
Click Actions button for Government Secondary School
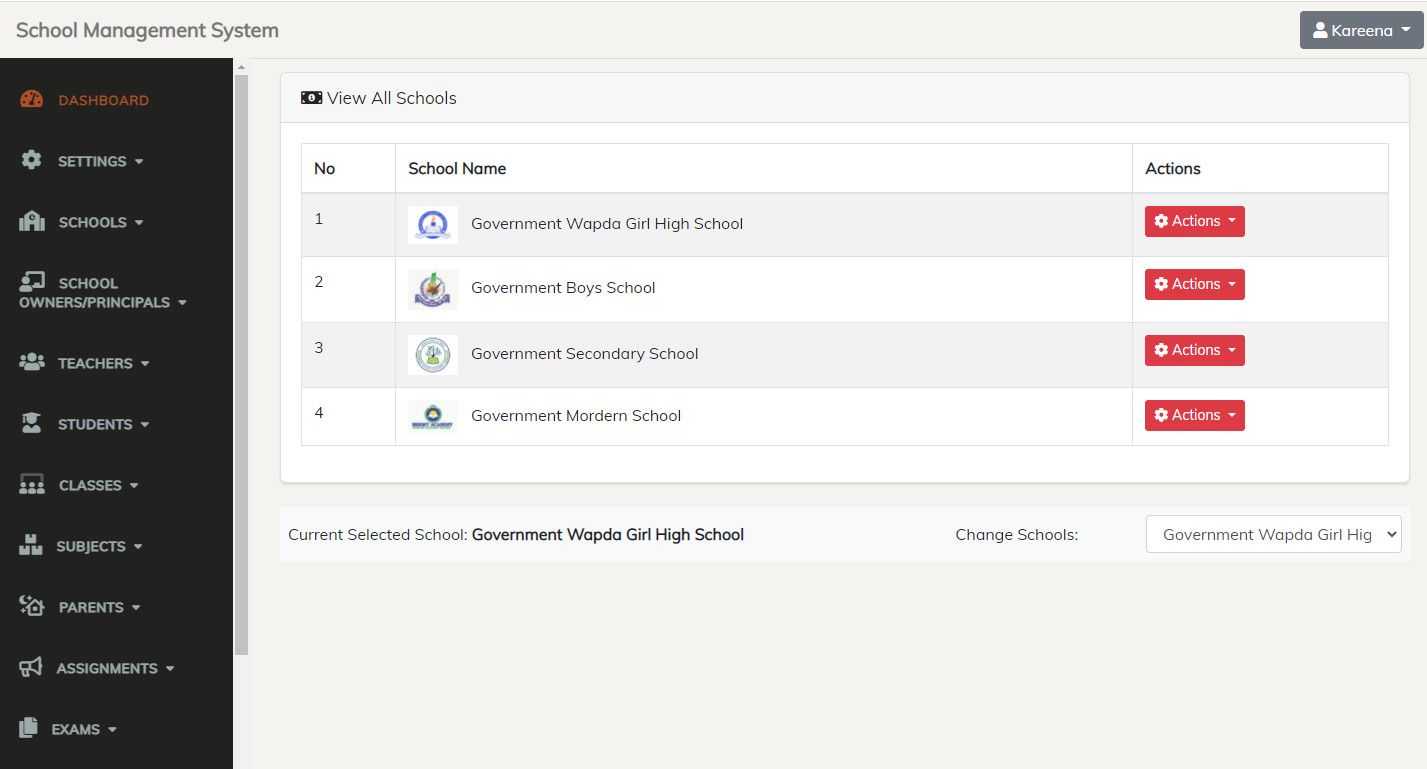tap(1194, 351)
